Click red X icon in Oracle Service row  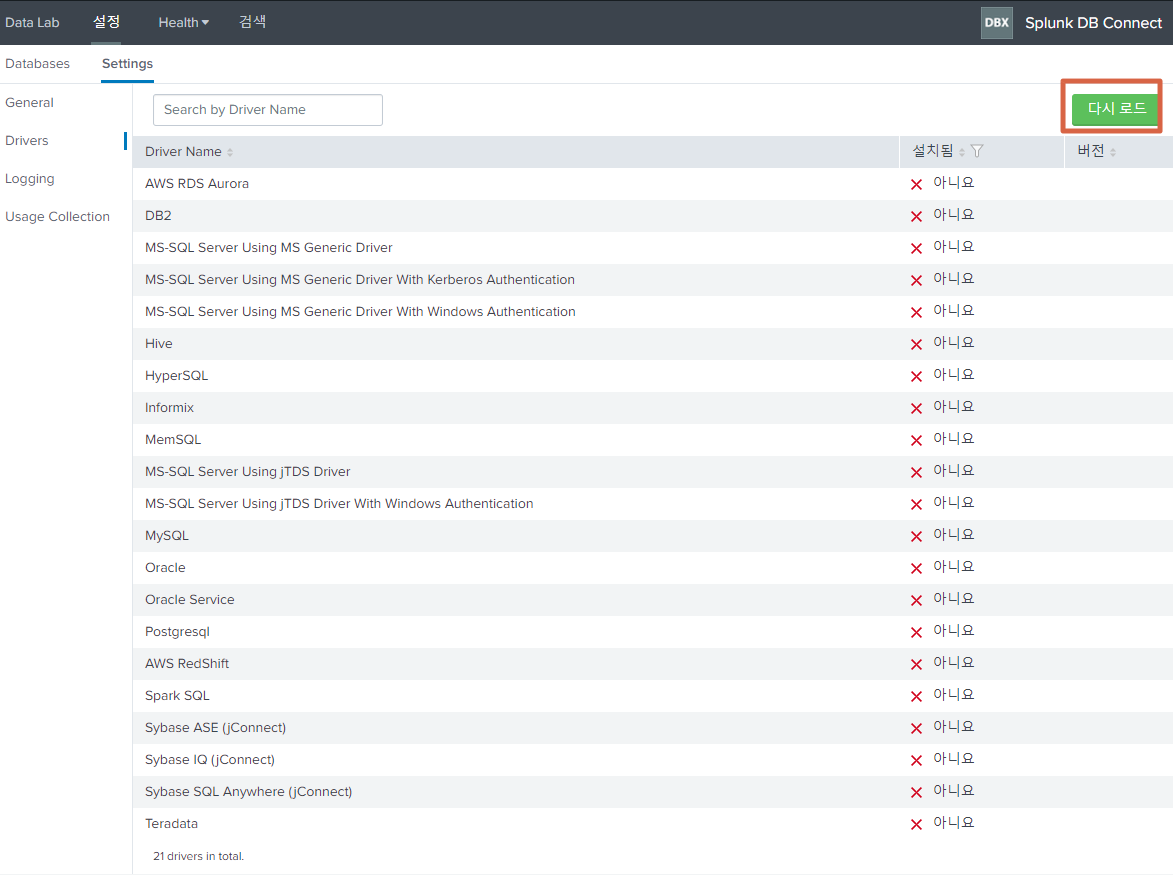pyautogui.click(x=916, y=601)
